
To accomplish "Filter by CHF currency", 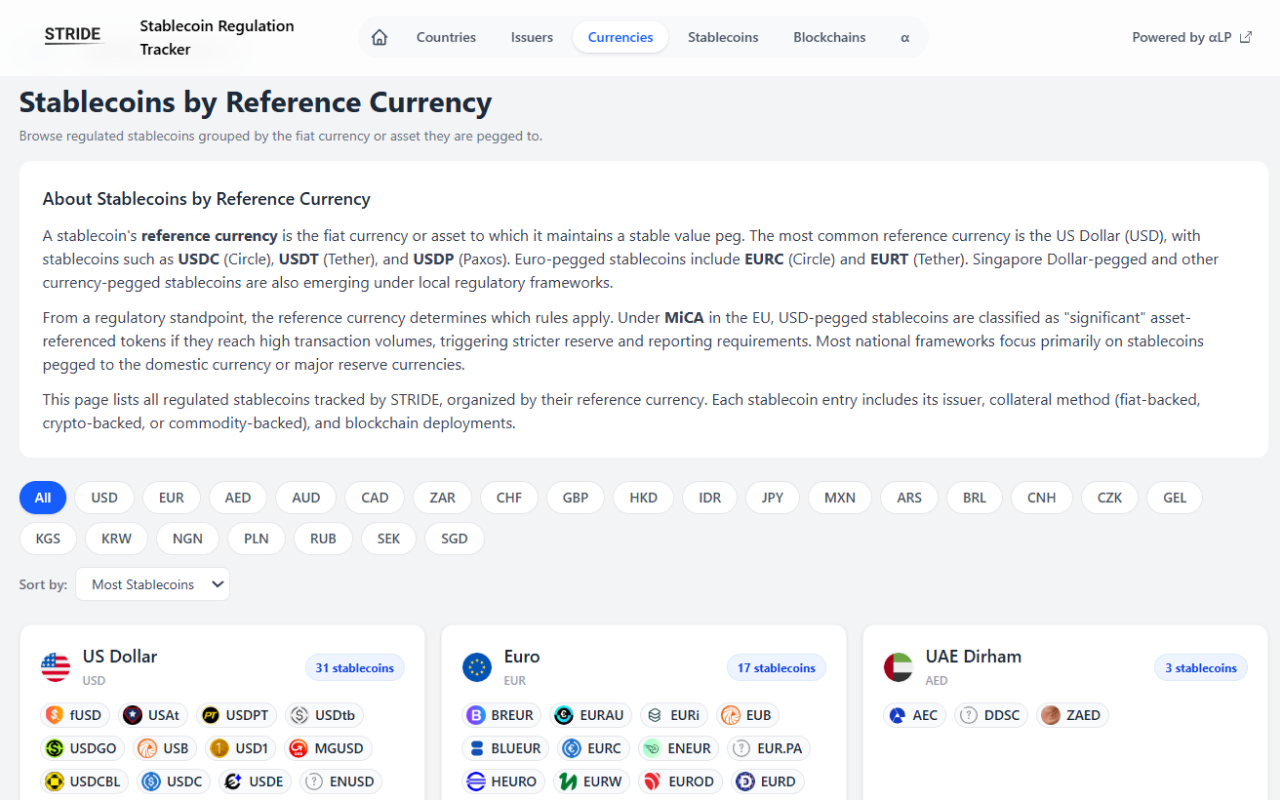I will point(509,497).
